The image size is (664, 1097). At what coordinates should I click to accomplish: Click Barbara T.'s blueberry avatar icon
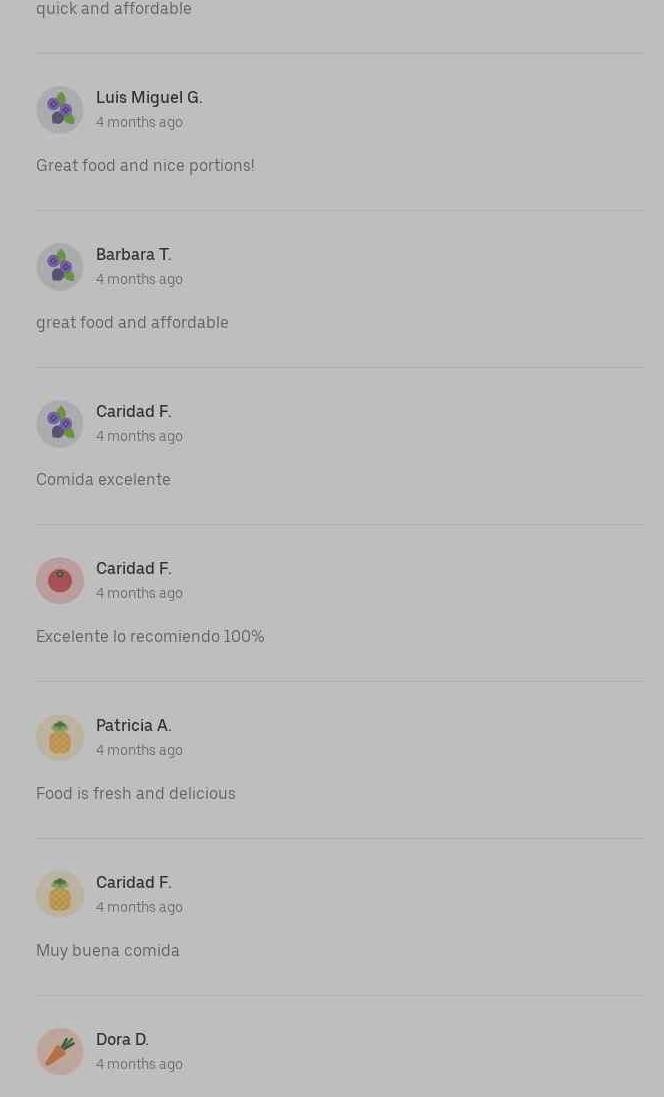point(60,267)
